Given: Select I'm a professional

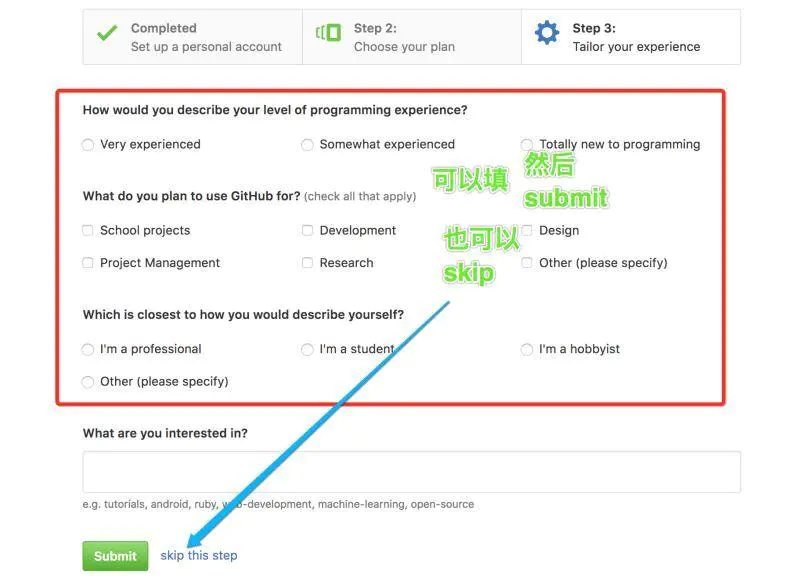Looking at the screenshot, I should click(88, 349).
